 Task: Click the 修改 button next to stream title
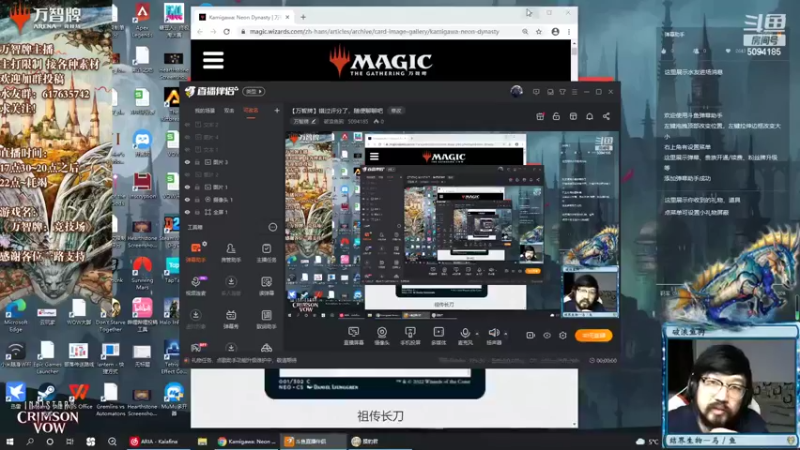point(396,110)
